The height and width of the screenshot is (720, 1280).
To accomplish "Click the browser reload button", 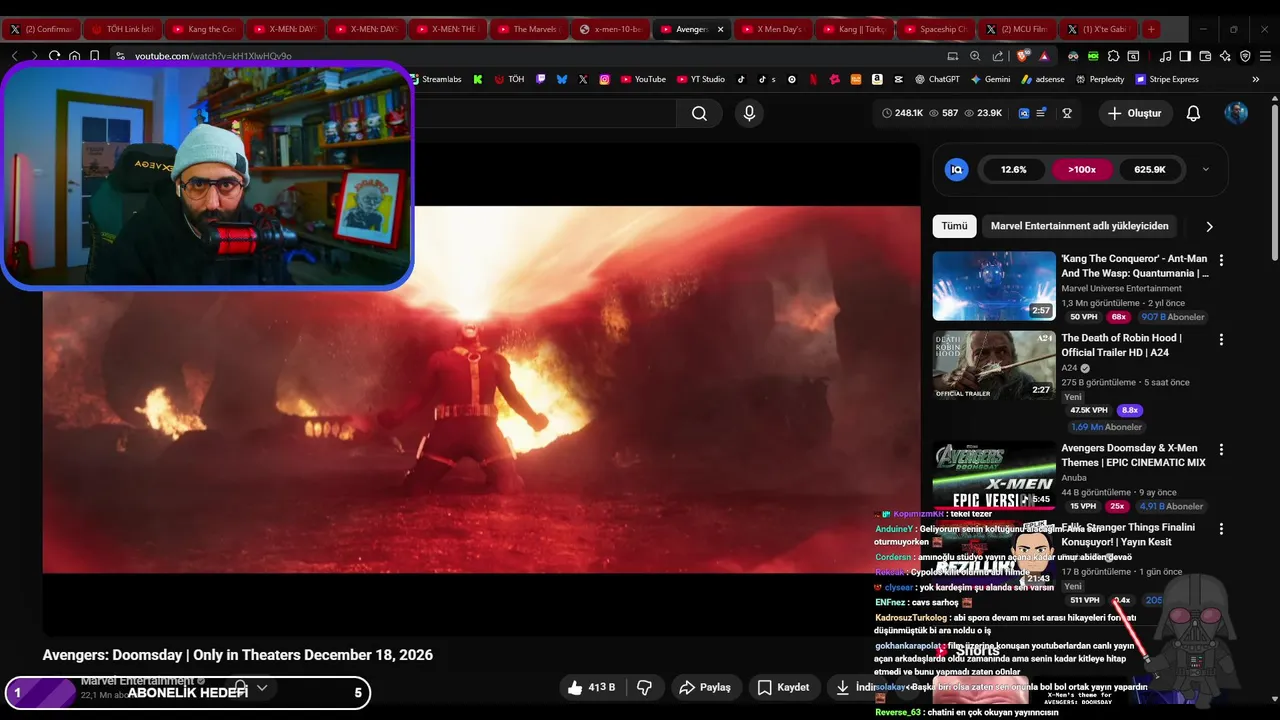I will 54,56.
